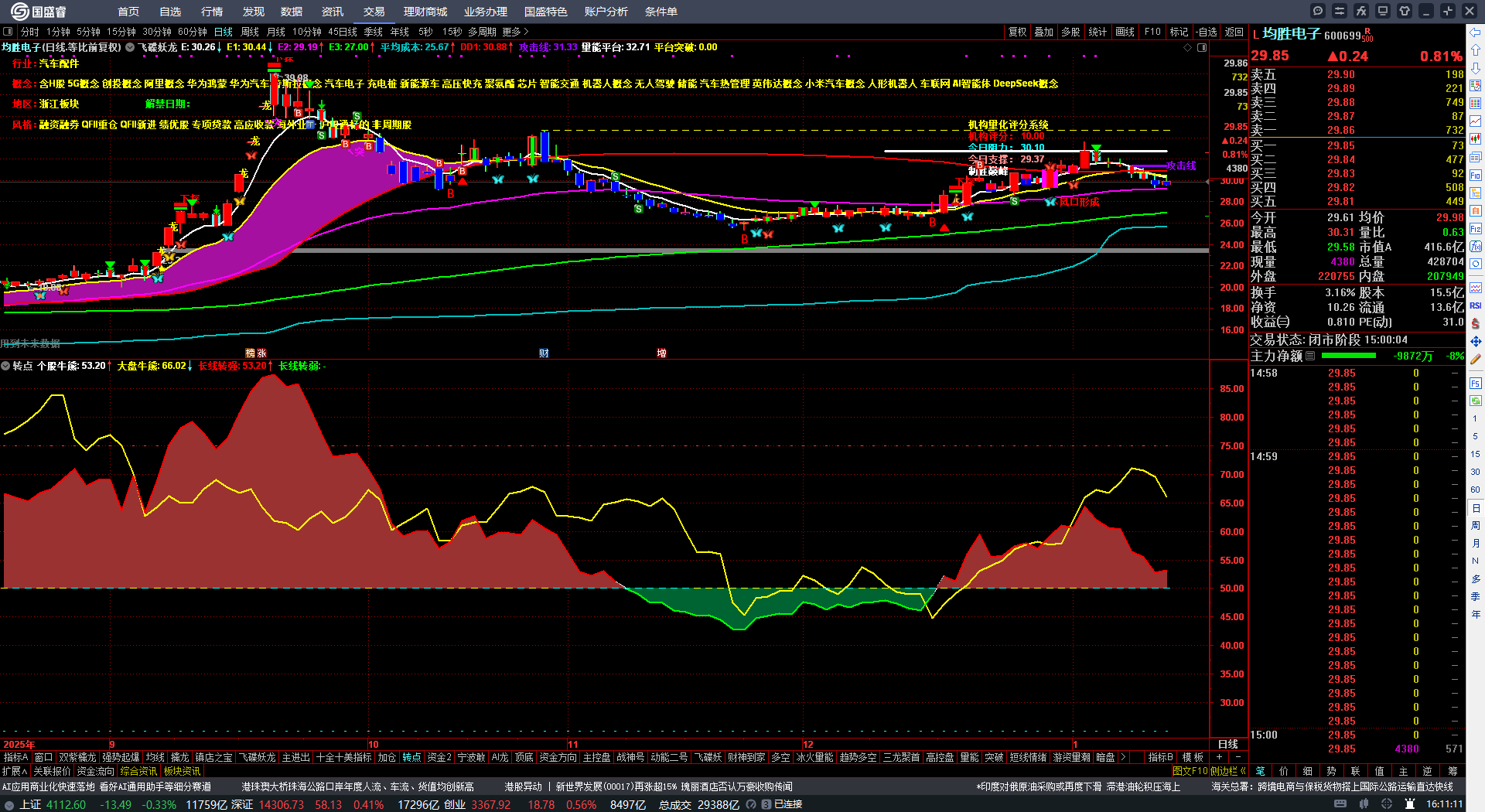Click the small list icon beside 主力净额

1310,356
